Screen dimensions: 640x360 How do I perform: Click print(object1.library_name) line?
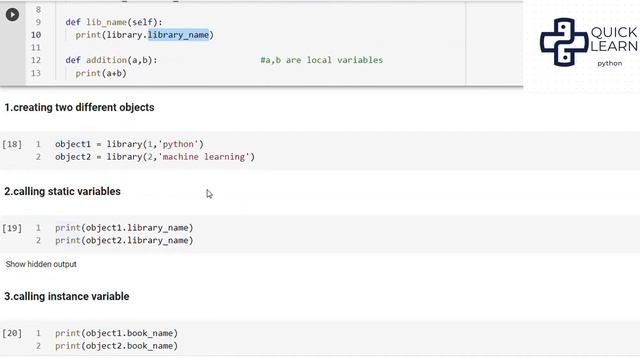point(124,228)
